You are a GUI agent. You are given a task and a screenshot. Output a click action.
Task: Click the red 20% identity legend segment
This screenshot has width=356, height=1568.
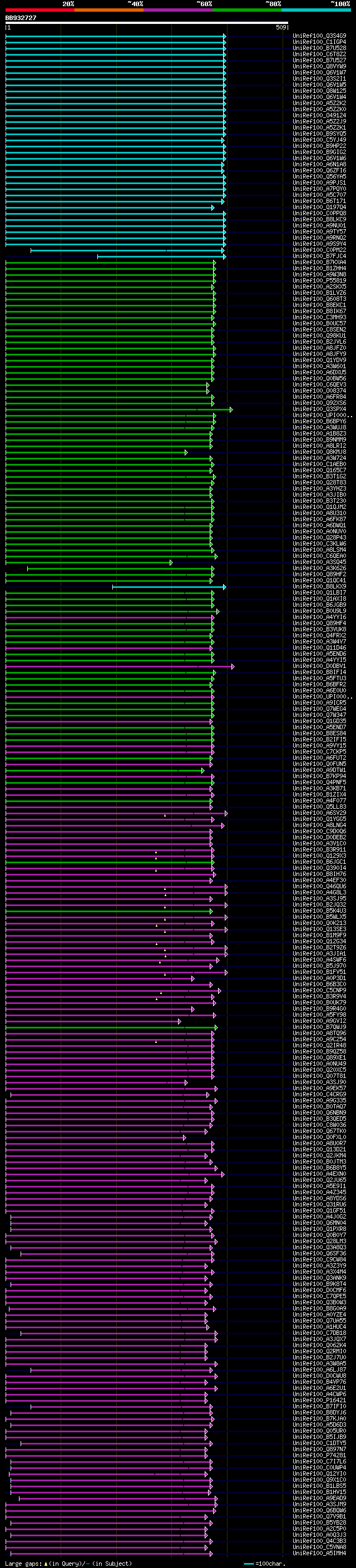(40, 10)
